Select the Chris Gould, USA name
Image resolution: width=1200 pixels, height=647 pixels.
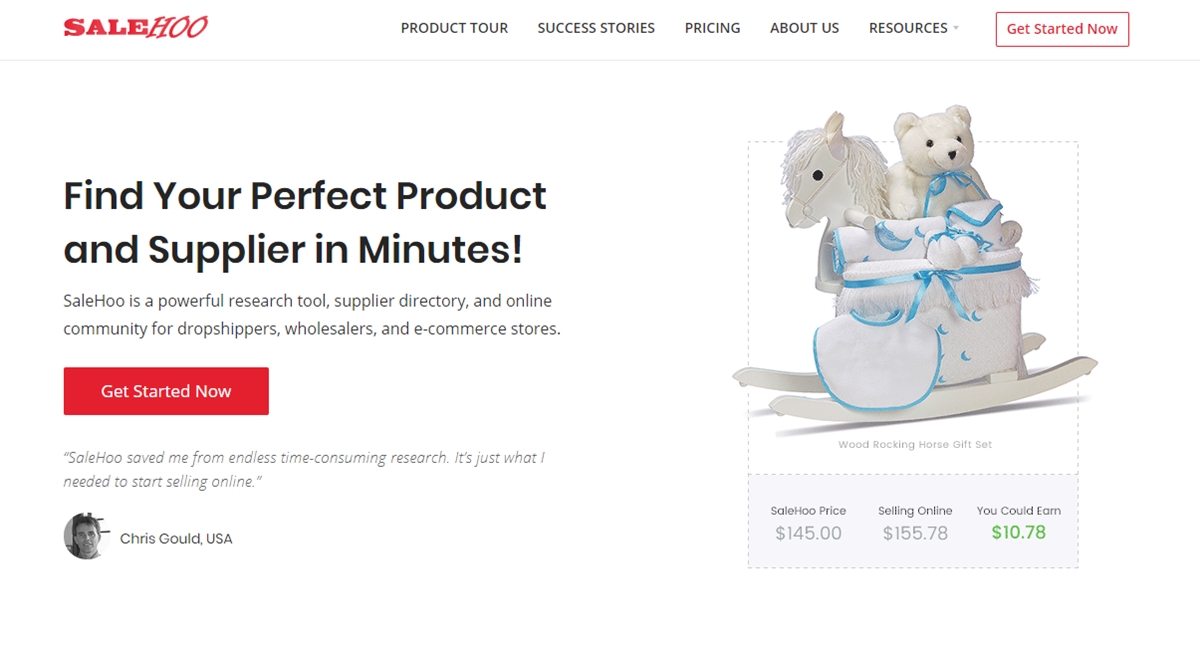[176, 538]
